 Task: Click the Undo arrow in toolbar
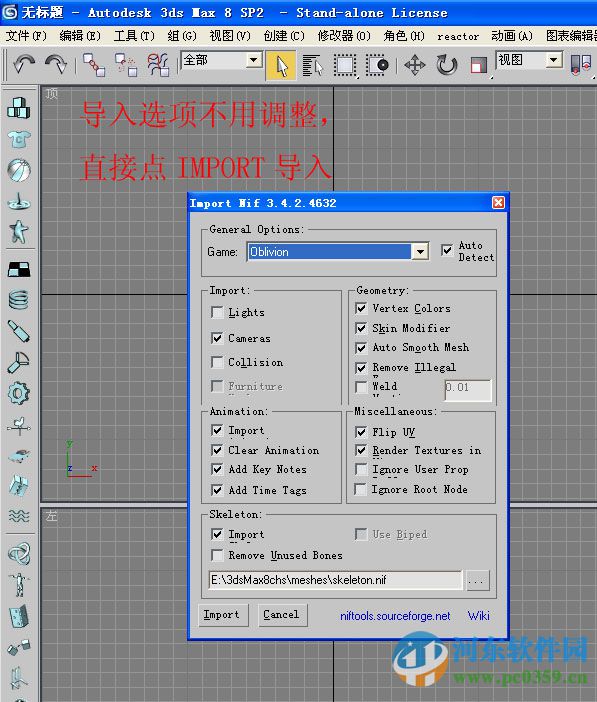coord(24,65)
